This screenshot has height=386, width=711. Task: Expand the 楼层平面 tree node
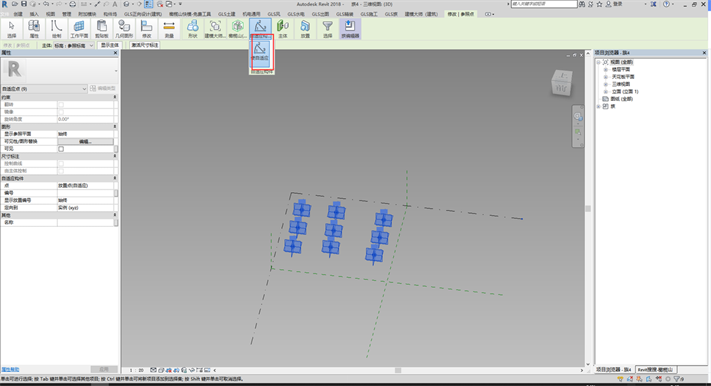(606, 69)
